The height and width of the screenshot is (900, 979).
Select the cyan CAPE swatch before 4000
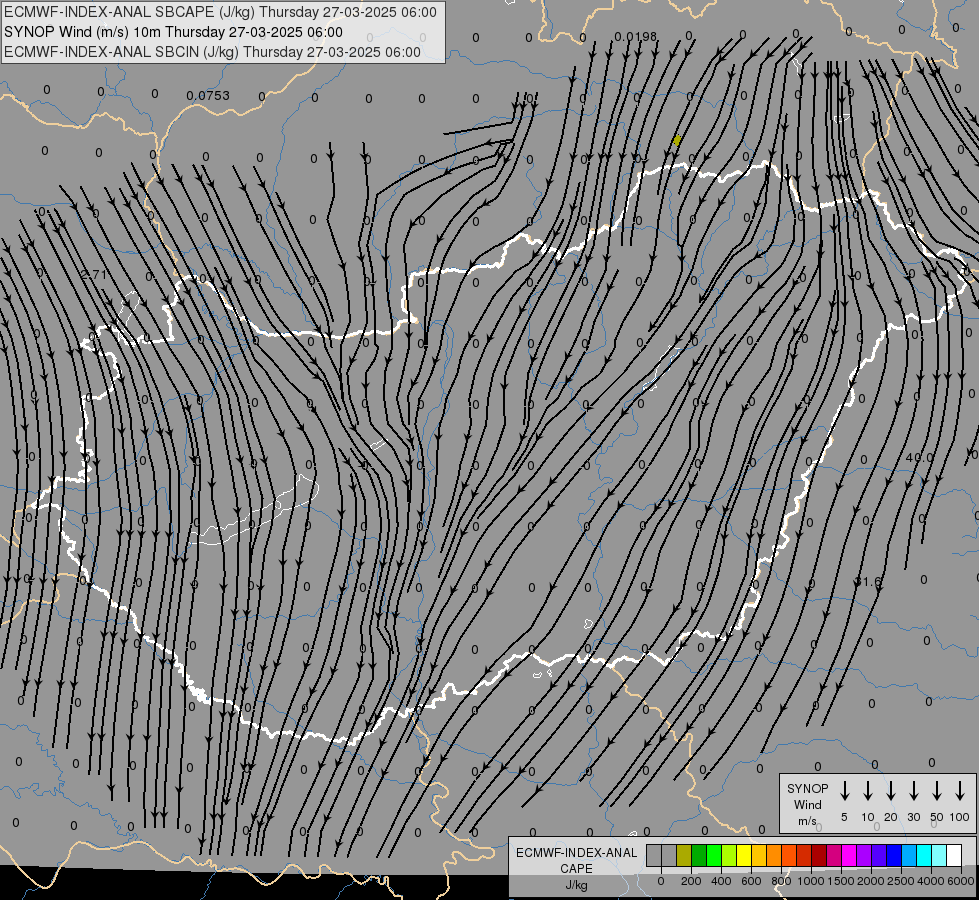tap(924, 856)
